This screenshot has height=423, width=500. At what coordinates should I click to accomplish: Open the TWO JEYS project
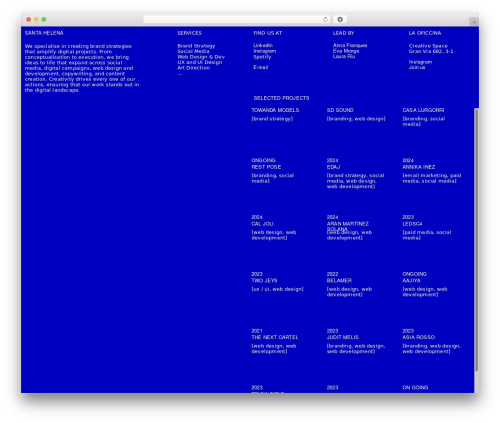tap(264, 281)
